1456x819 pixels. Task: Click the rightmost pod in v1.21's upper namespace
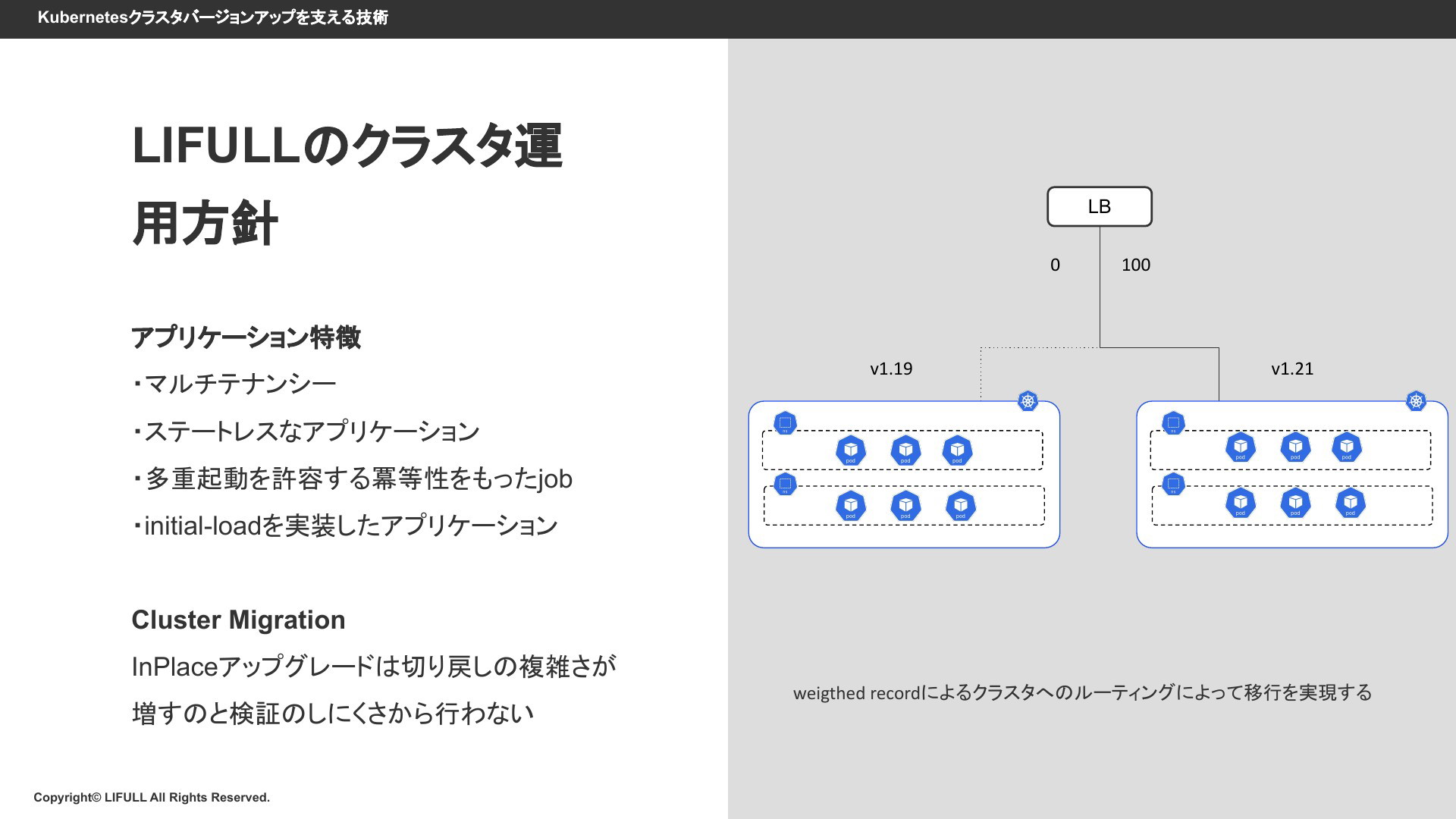point(1347,447)
